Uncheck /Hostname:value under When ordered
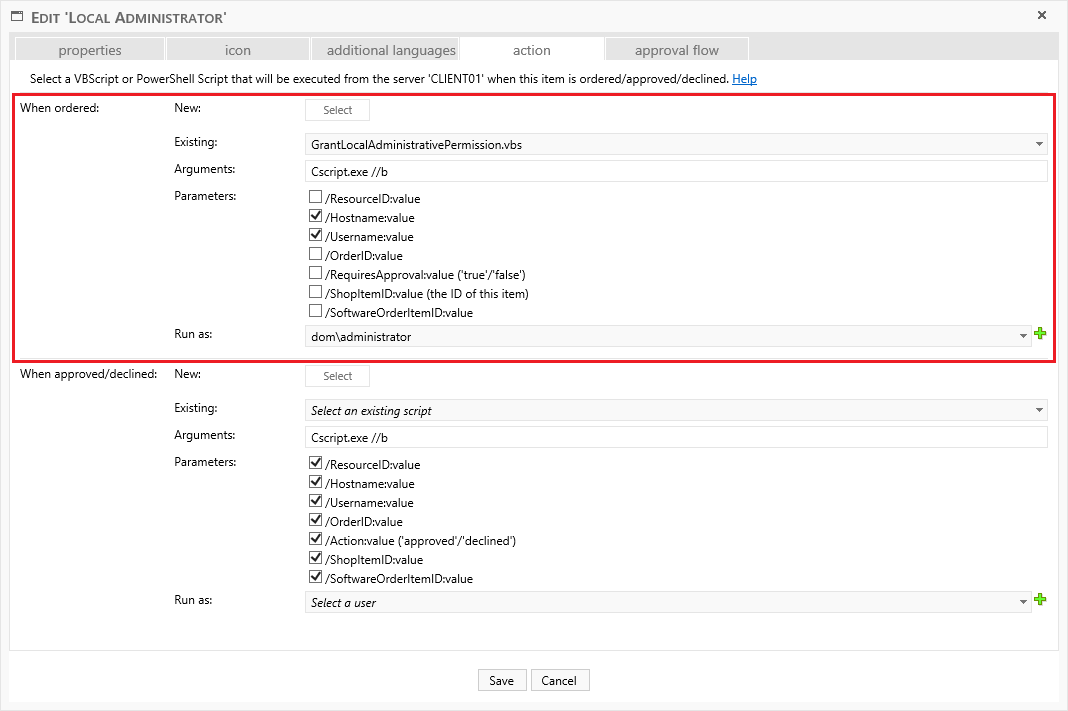 click(316, 217)
